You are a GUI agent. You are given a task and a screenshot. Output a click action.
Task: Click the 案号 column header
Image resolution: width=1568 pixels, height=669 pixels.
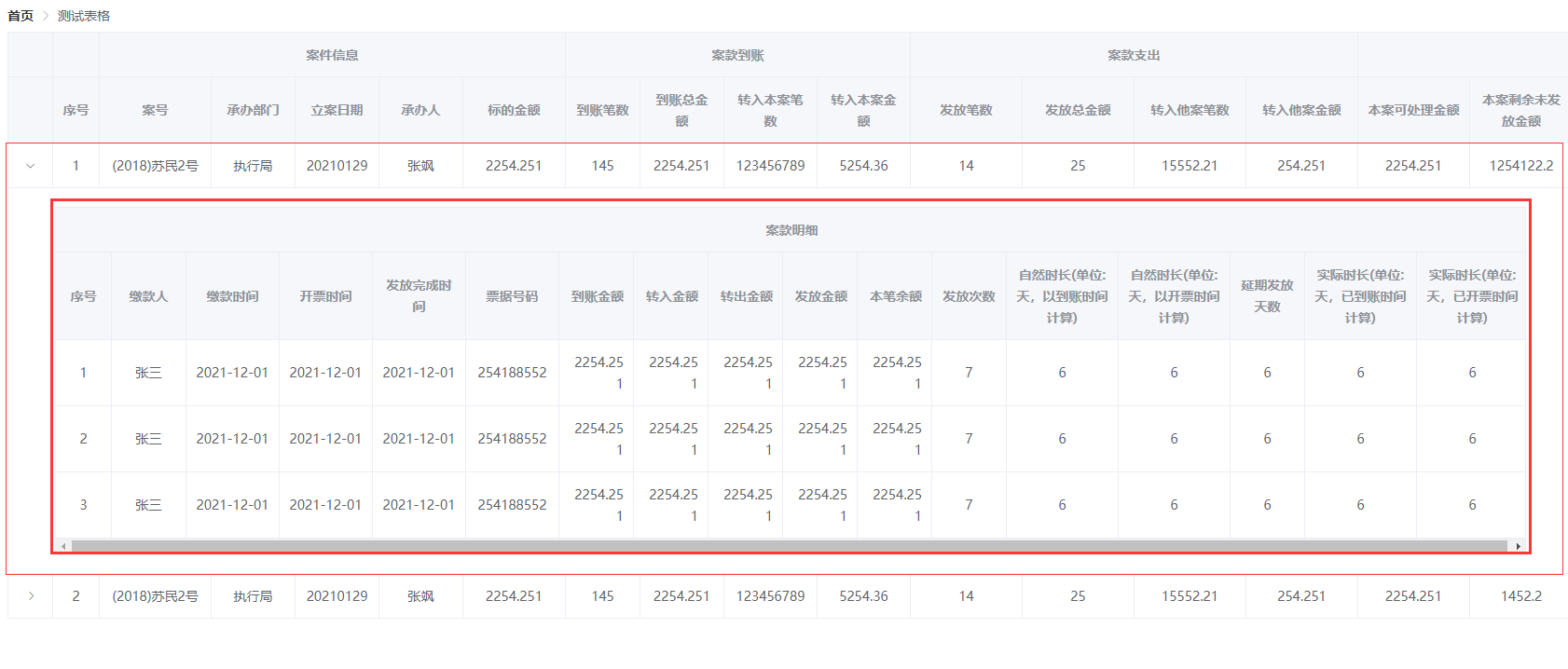coord(155,110)
